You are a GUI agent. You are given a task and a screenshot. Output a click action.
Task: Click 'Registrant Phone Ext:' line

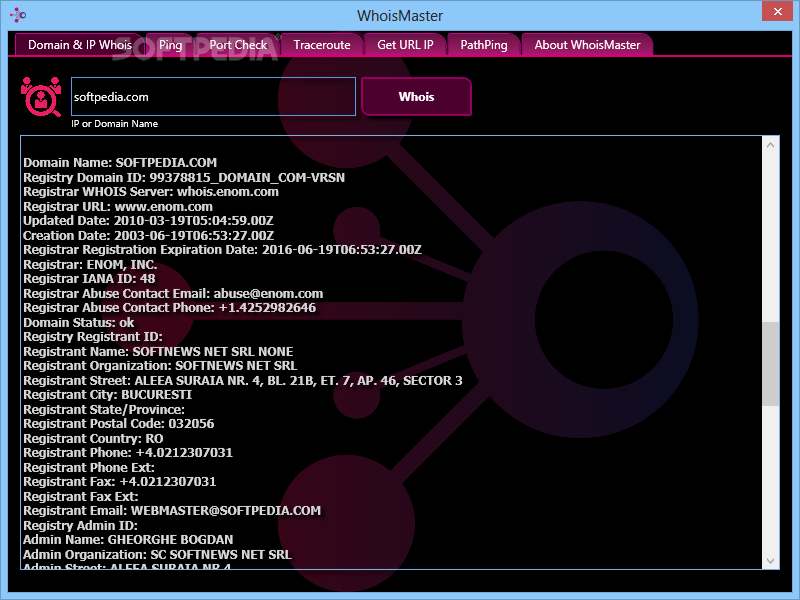(89, 468)
